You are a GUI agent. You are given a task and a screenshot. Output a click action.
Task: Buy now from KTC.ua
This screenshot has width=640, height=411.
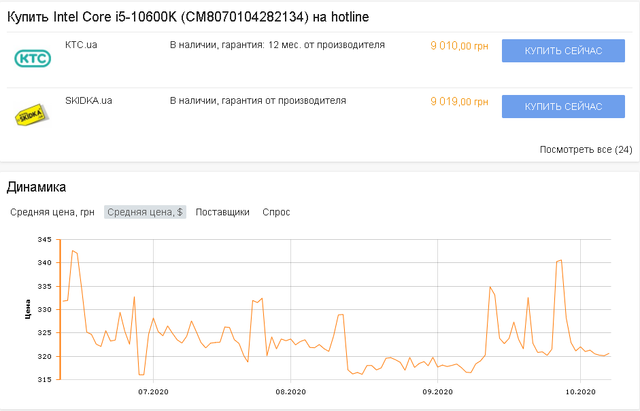pos(563,51)
